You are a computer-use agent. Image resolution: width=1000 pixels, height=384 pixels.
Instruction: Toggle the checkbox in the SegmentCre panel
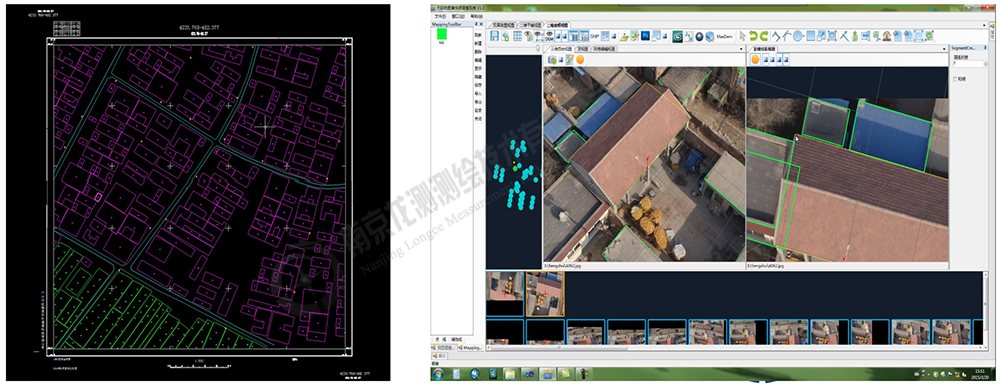955,79
